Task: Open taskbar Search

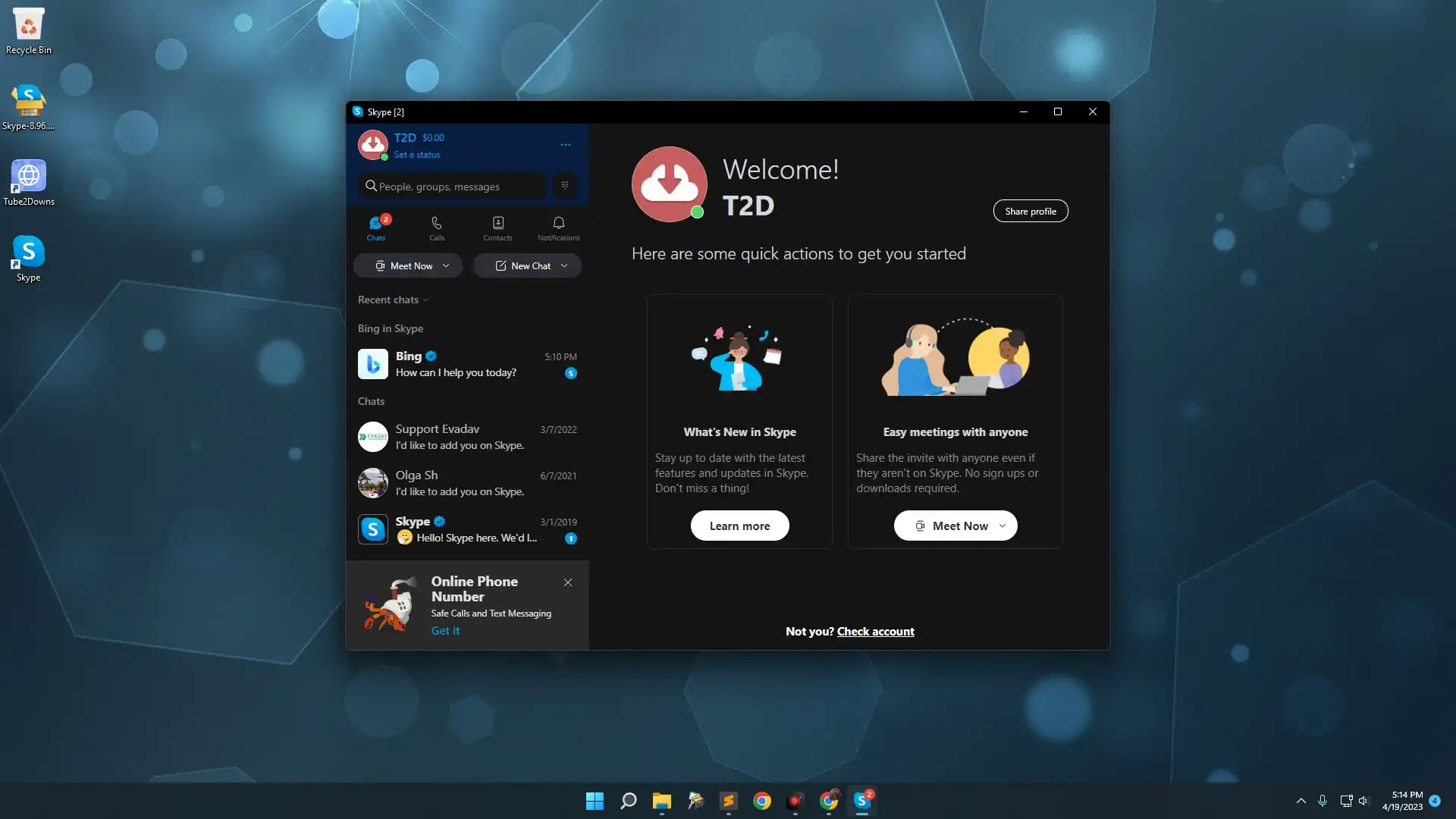Action: 629,801
